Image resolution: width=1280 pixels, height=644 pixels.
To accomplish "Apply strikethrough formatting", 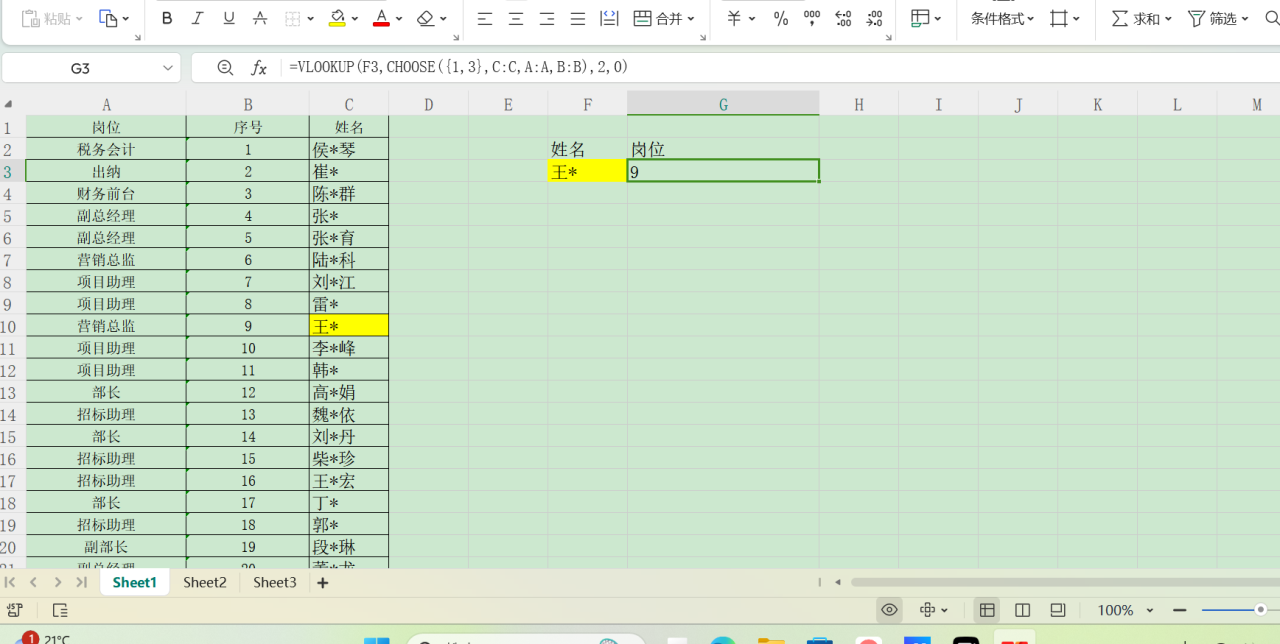I will coord(260,18).
